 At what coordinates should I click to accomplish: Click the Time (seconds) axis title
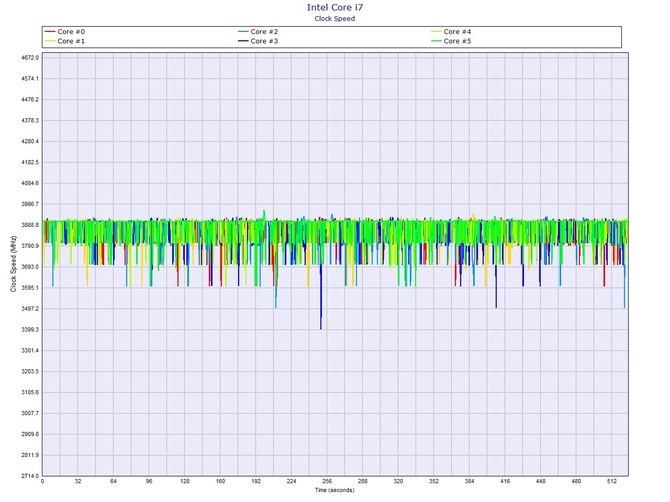pyautogui.click(x=335, y=490)
